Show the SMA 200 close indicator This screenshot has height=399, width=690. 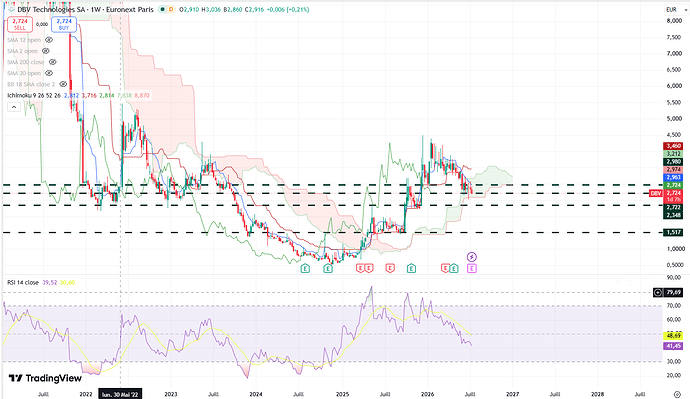[x=52, y=62]
